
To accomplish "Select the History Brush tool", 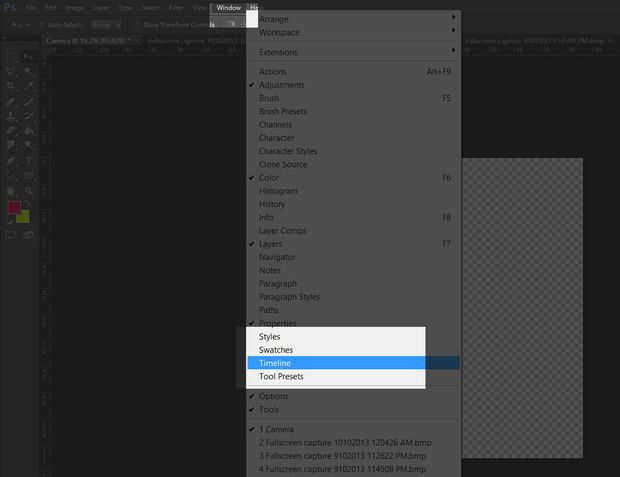I will click(28, 116).
